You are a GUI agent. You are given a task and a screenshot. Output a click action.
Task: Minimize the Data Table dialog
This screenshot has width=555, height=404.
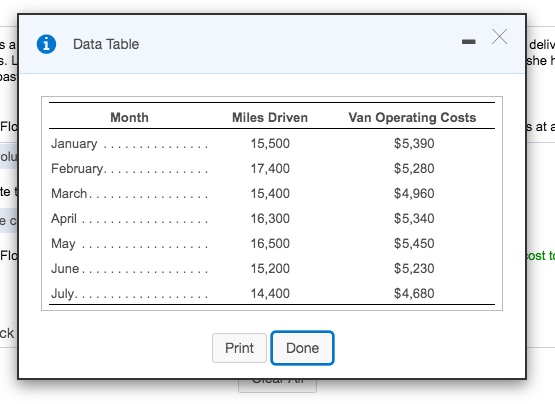469,42
